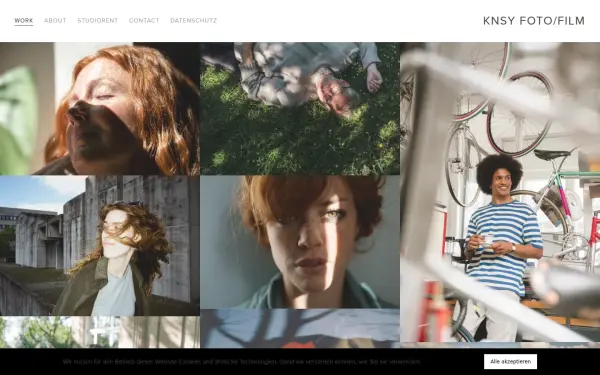The width and height of the screenshot is (600, 375).
Task: Navigate to the CONTACT page
Action: coord(144,21)
